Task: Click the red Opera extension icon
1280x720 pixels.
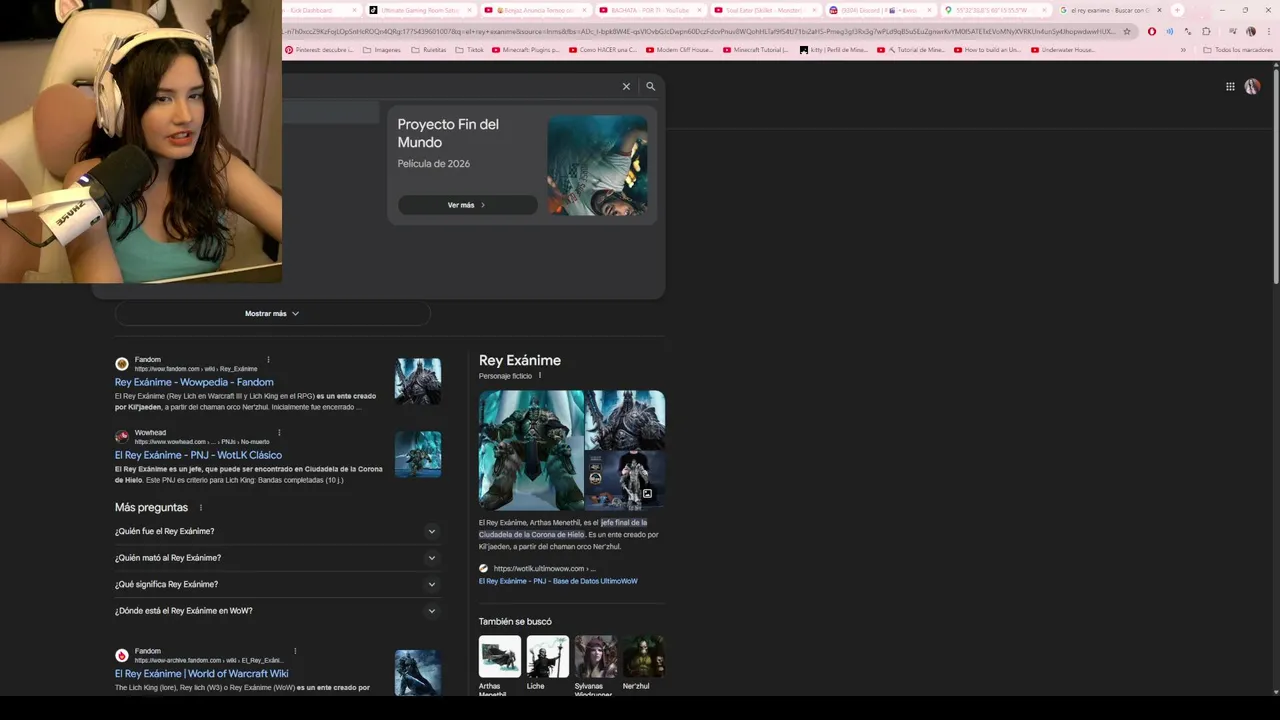Action: (1152, 31)
